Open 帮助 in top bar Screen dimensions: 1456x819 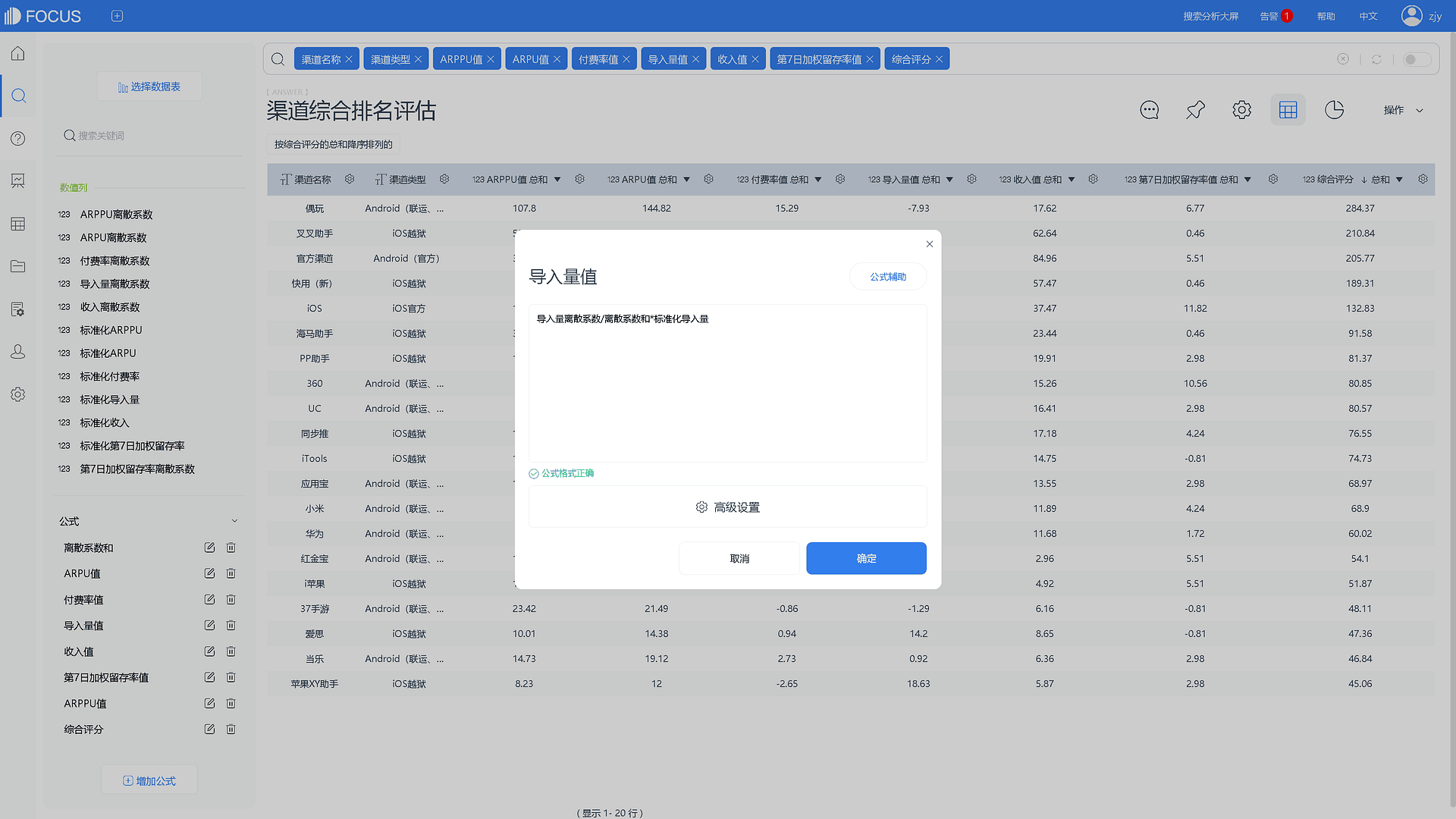(1326, 16)
